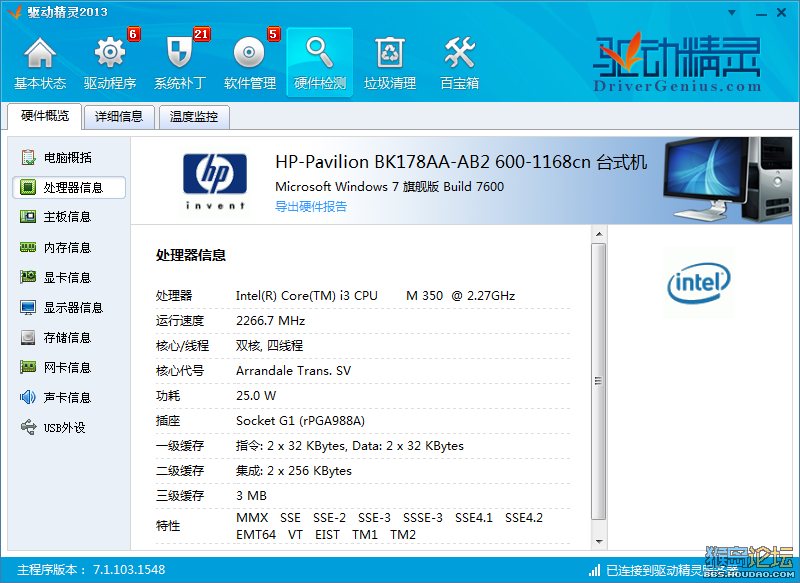
Task: Click the connection signal bars icon
Action: (x=594, y=570)
